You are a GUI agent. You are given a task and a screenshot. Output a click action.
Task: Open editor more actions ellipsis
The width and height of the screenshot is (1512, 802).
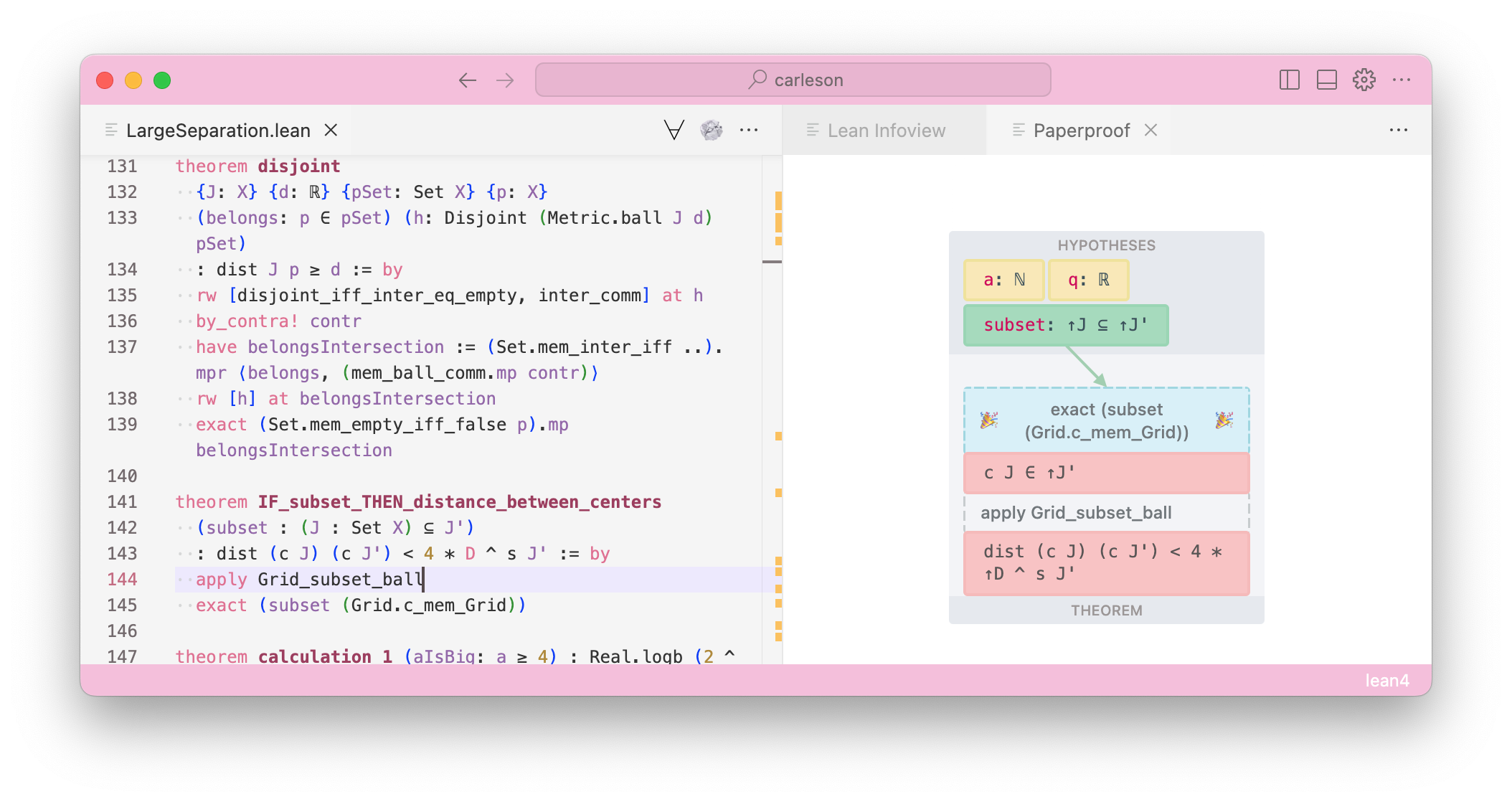(x=749, y=130)
